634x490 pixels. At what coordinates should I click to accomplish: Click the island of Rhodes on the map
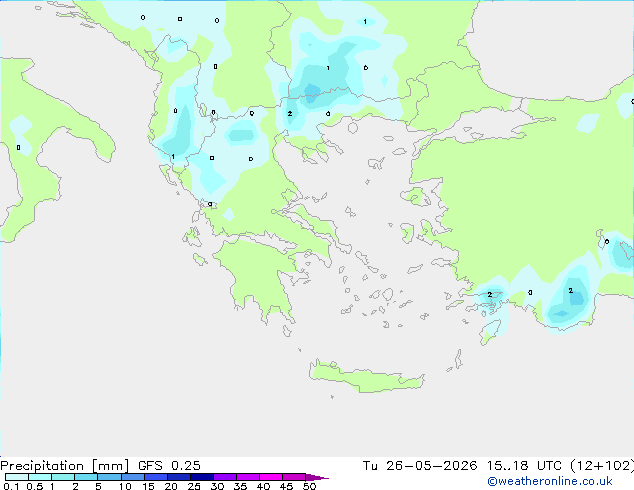pyautogui.click(x=490, y=332)
